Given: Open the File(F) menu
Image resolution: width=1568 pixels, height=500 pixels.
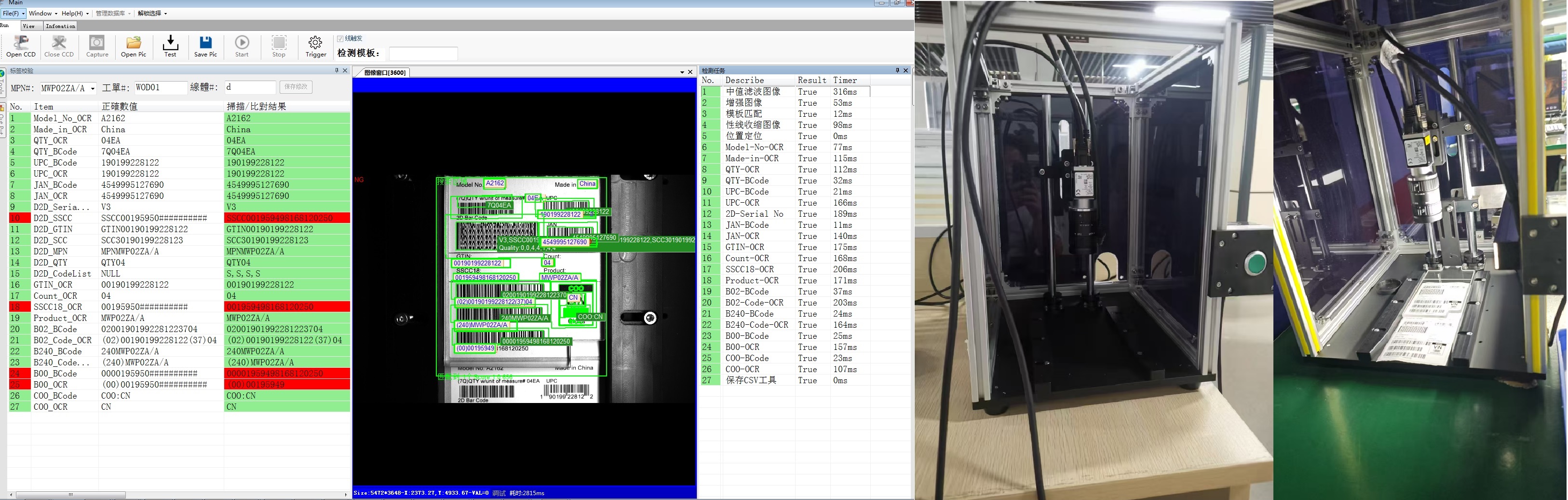Looking at the screenshot, I should (x=14, y=14).
